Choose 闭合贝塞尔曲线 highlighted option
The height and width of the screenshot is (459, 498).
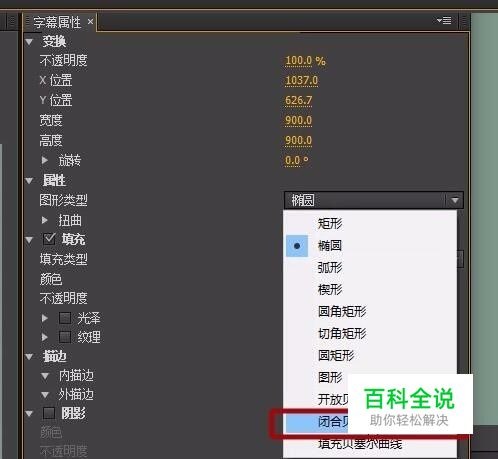coord(317,422)
